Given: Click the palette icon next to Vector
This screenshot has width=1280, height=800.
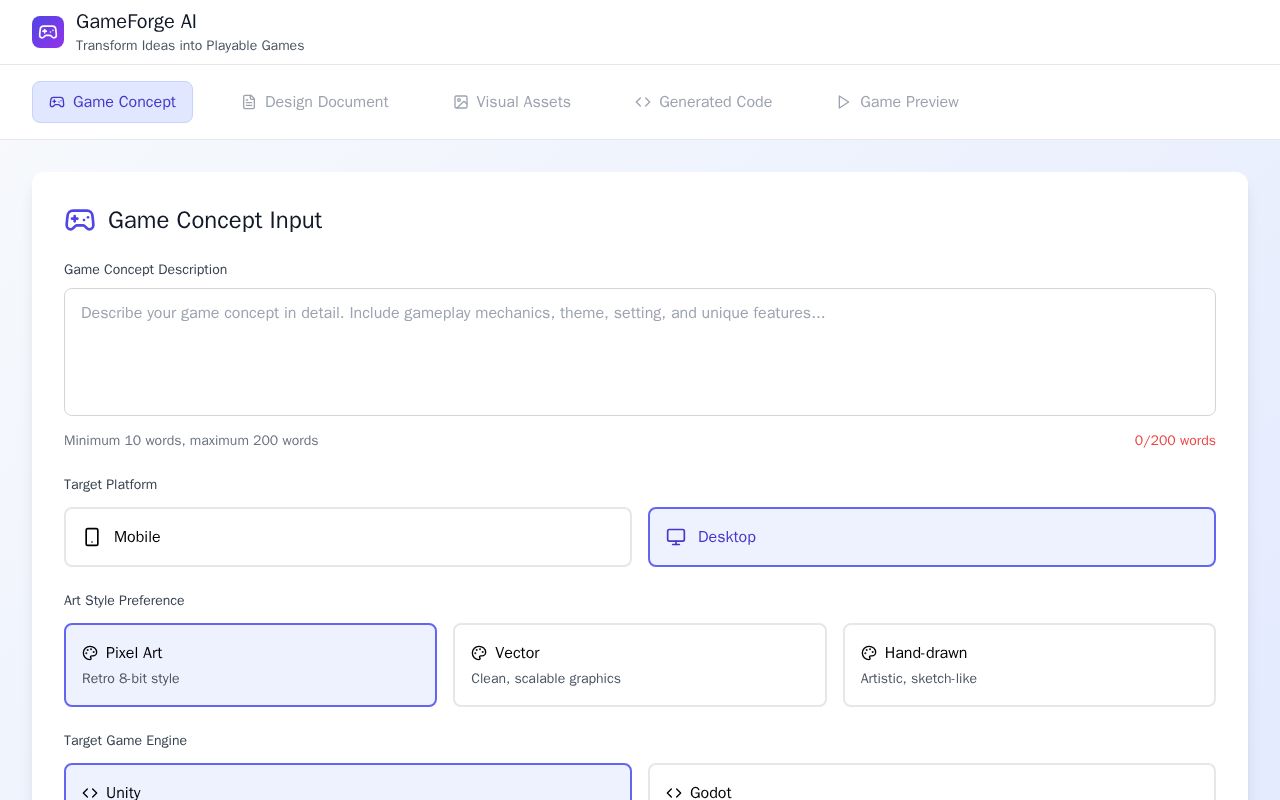Looking at the screenshot, I should click(x=479, y=653).
